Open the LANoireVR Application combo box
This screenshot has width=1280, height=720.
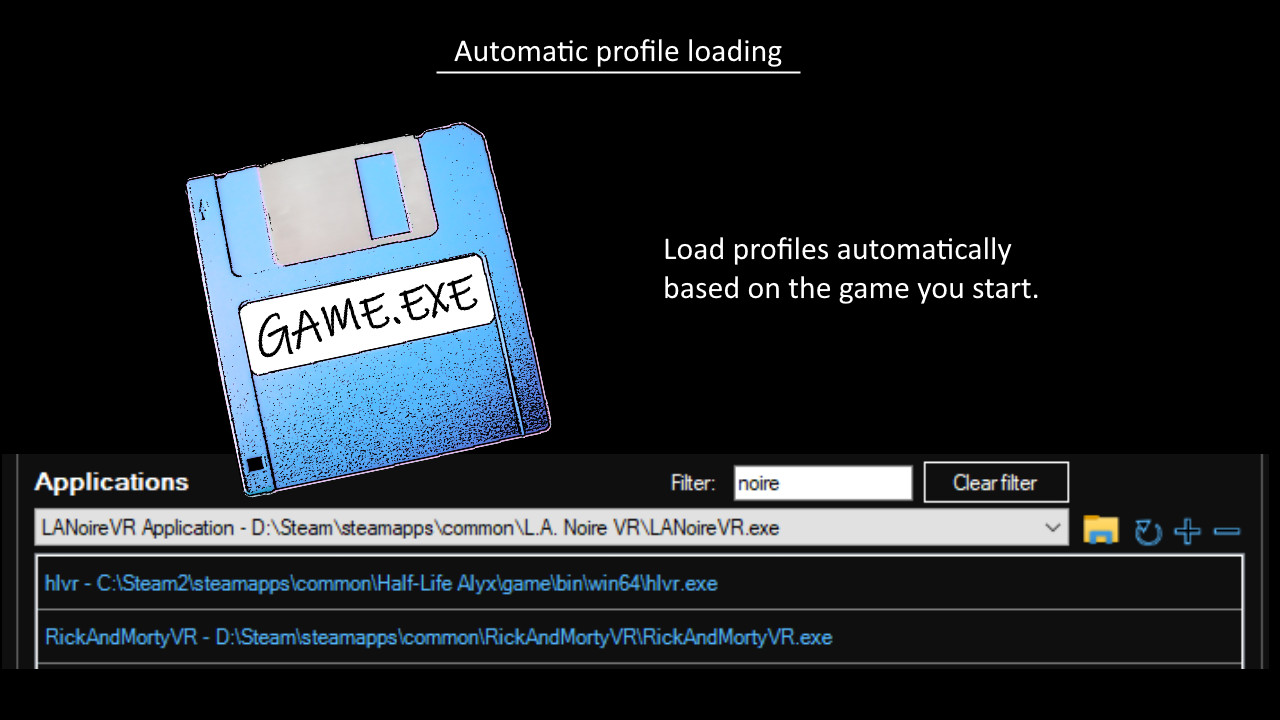(x=550, y=527)
